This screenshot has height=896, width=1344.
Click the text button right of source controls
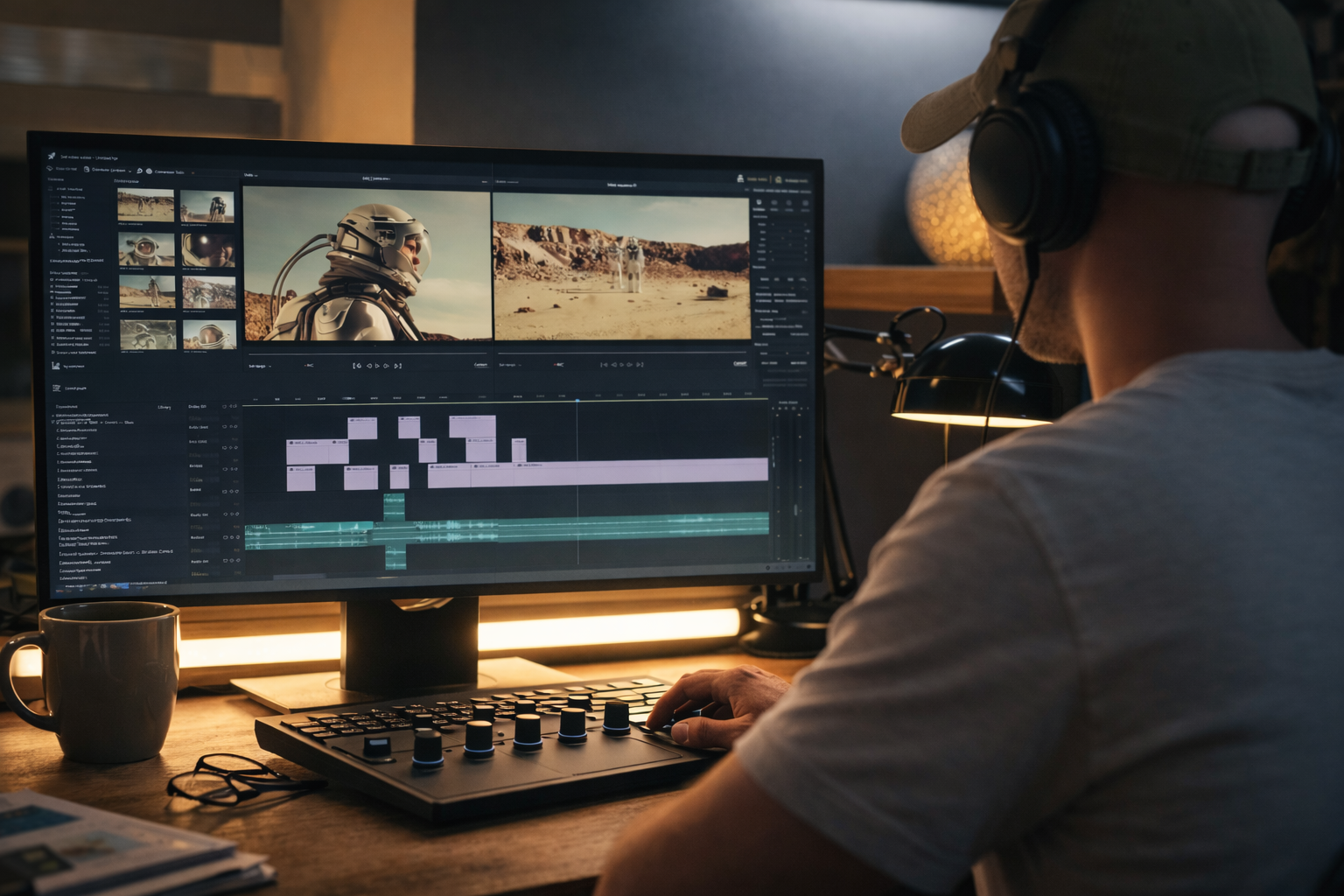[480, 365]
